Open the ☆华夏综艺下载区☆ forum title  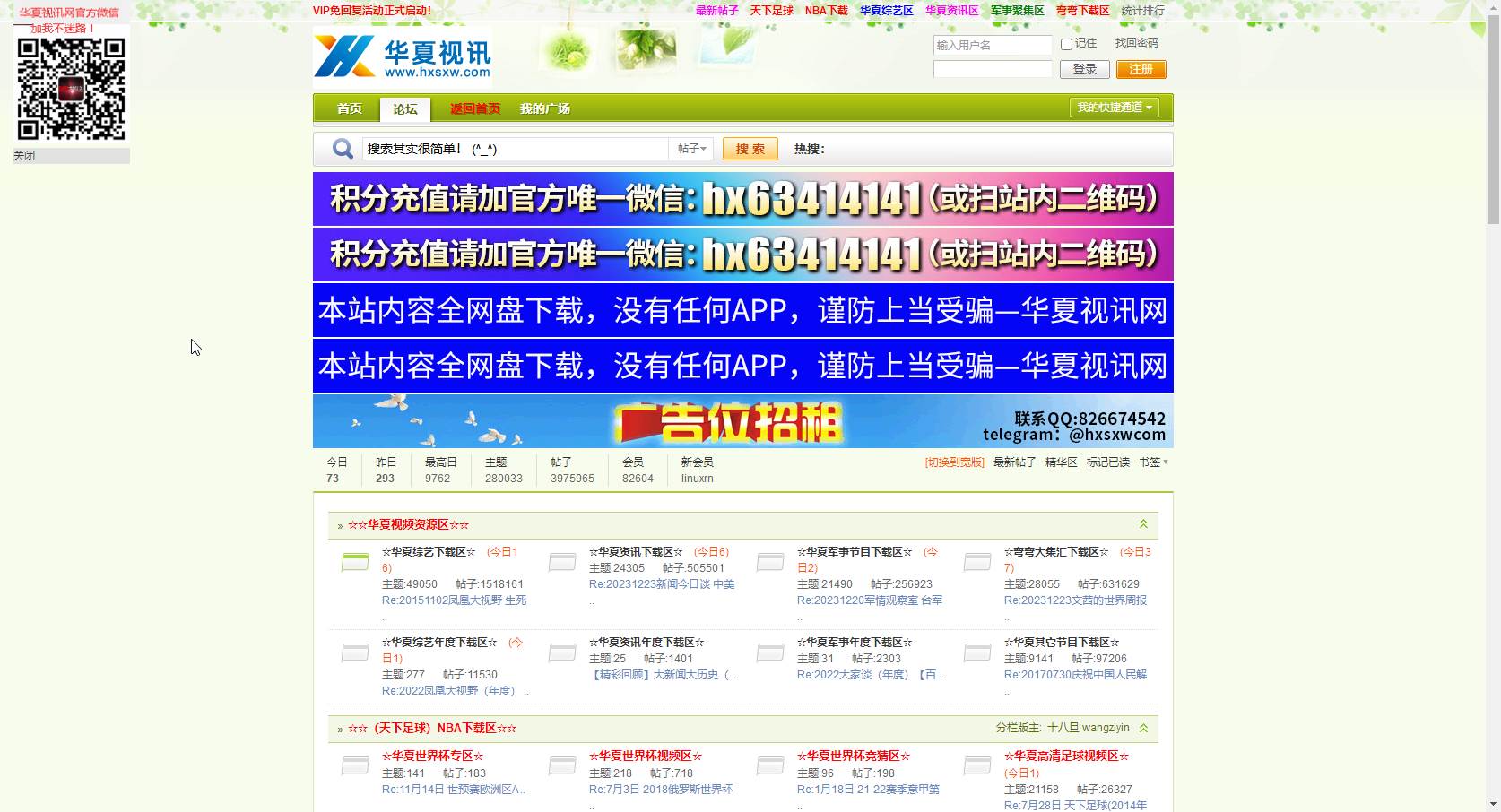coord(429,552)
